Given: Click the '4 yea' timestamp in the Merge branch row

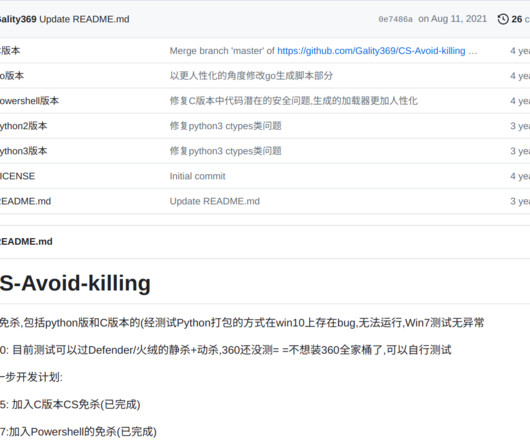Looking at the screenshot, I should pos(520,51).
